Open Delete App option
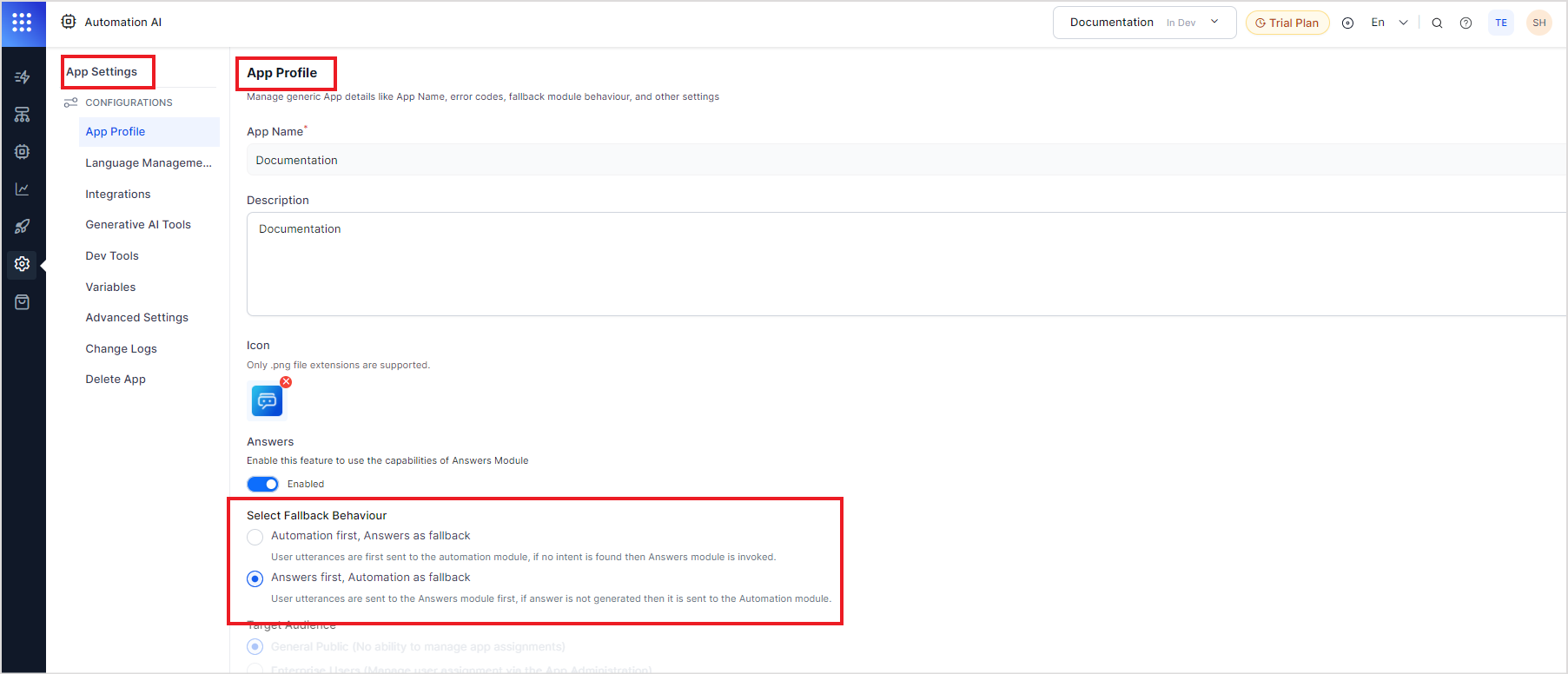This screenshot has width=1568, height=674. (x=115, y=380)
